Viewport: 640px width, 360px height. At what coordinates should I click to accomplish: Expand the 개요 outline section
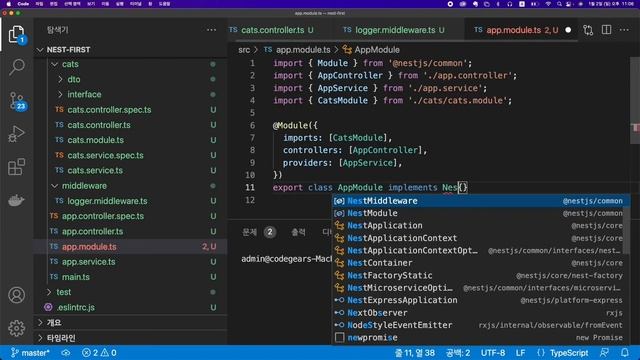40,322
